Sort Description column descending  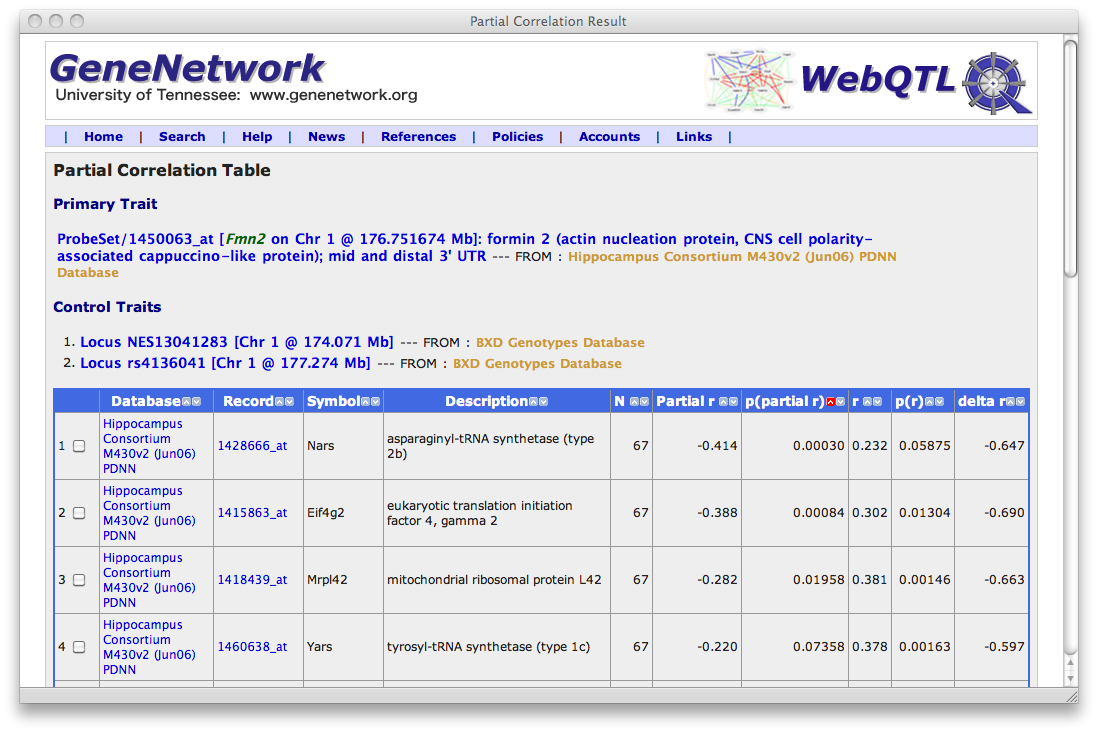click(543, 402)
